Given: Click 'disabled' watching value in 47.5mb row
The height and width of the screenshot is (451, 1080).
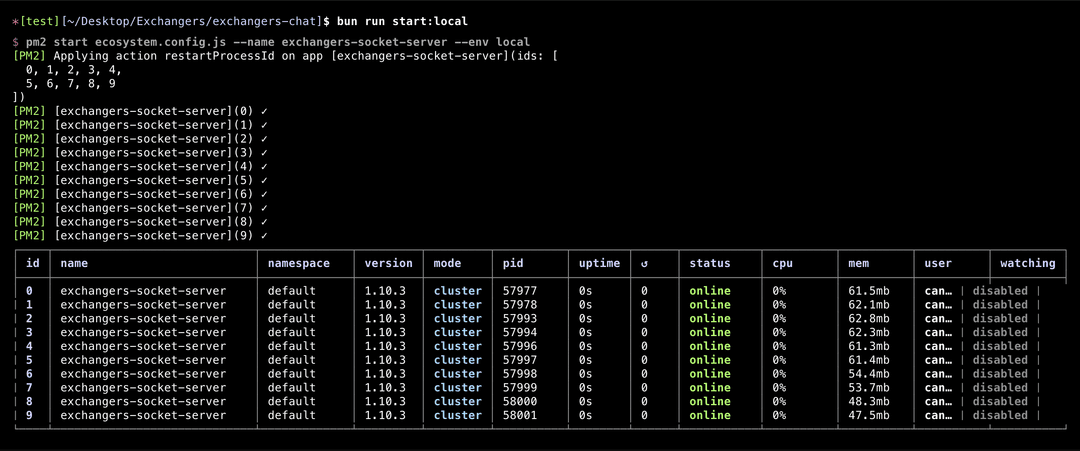Looking at the screenshot, I should [1000, 415].
